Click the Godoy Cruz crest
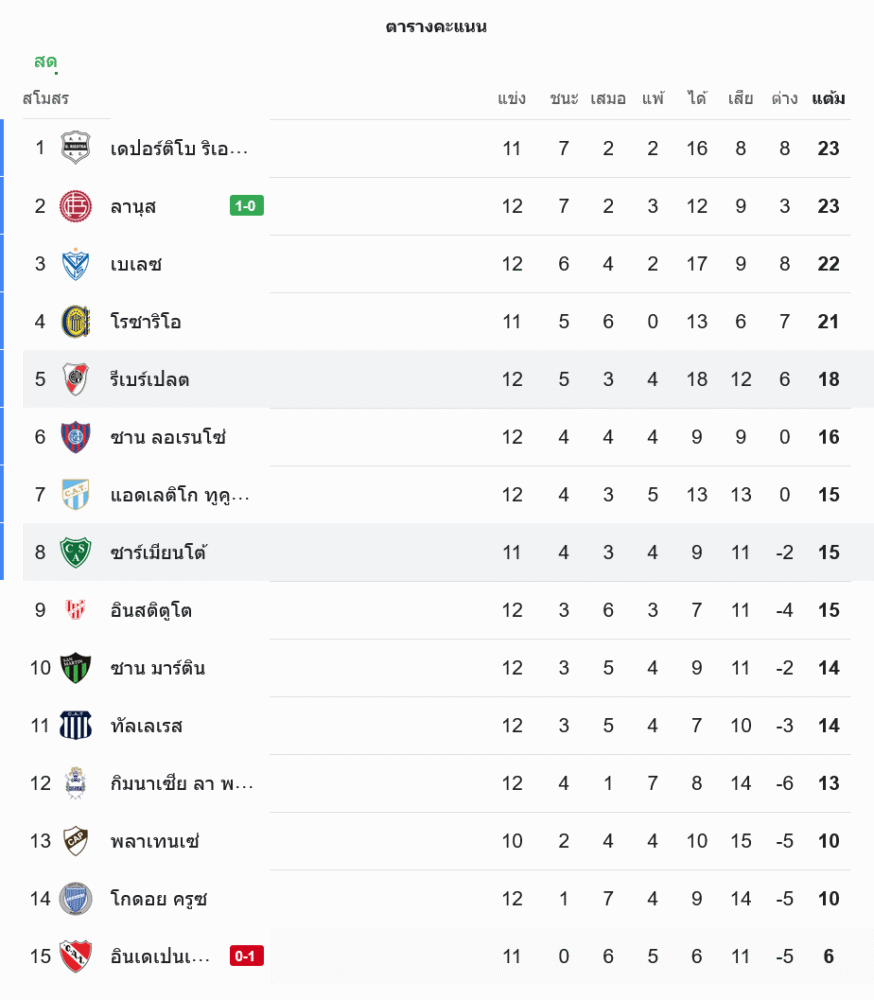Screen dimensions: 874x1000 [x=75, y=898]
